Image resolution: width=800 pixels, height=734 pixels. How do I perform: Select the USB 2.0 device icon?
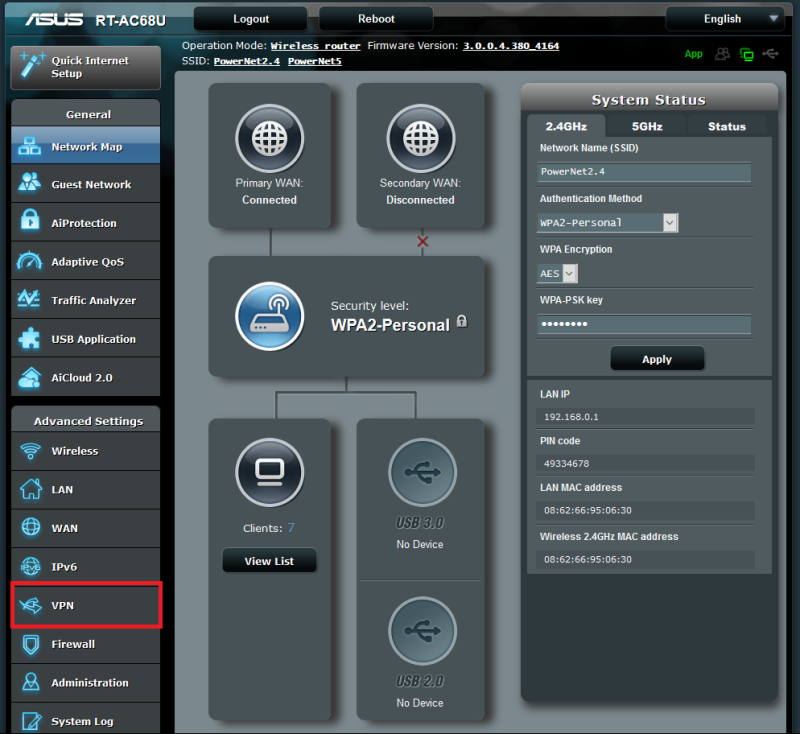pos(422,631)
